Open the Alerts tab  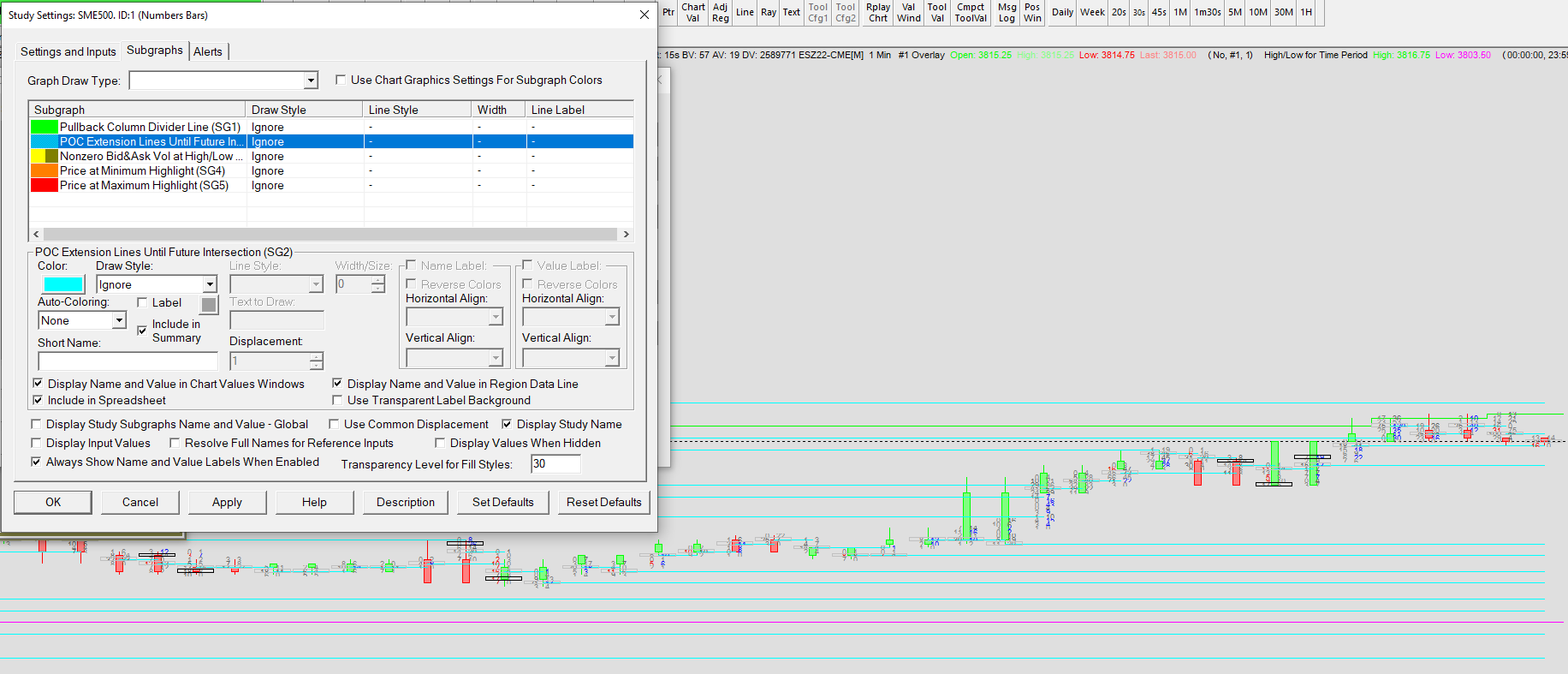[208, 51]
